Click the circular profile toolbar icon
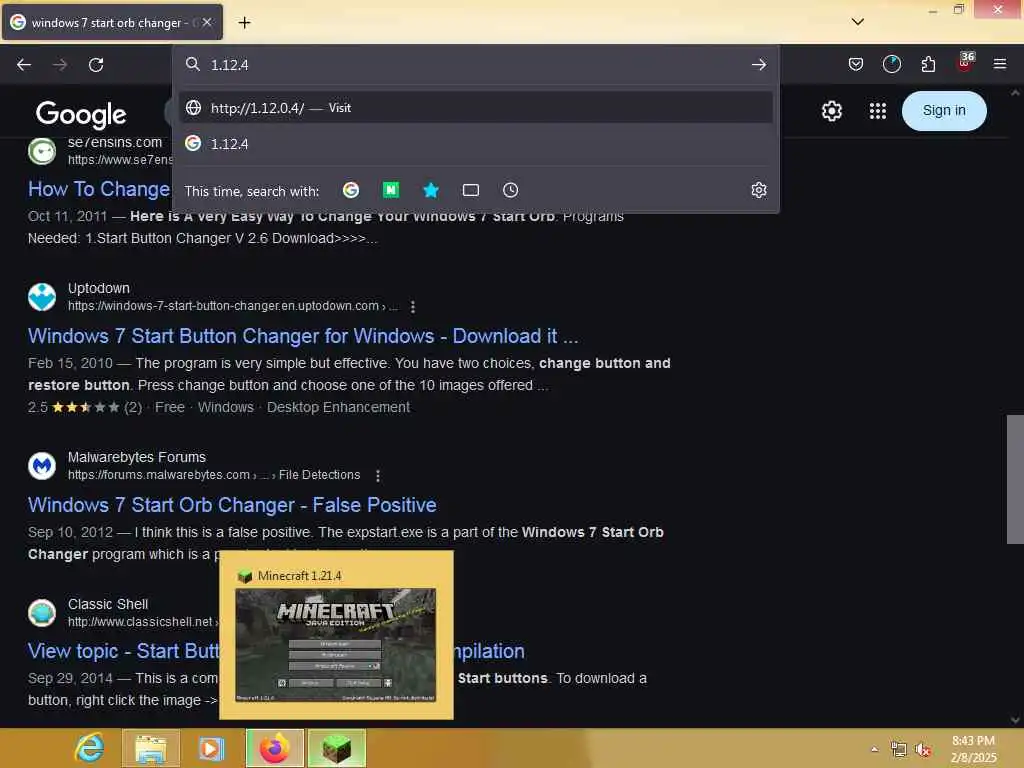This screenshot has width=1024, height=768. click(x=892, y=64)
